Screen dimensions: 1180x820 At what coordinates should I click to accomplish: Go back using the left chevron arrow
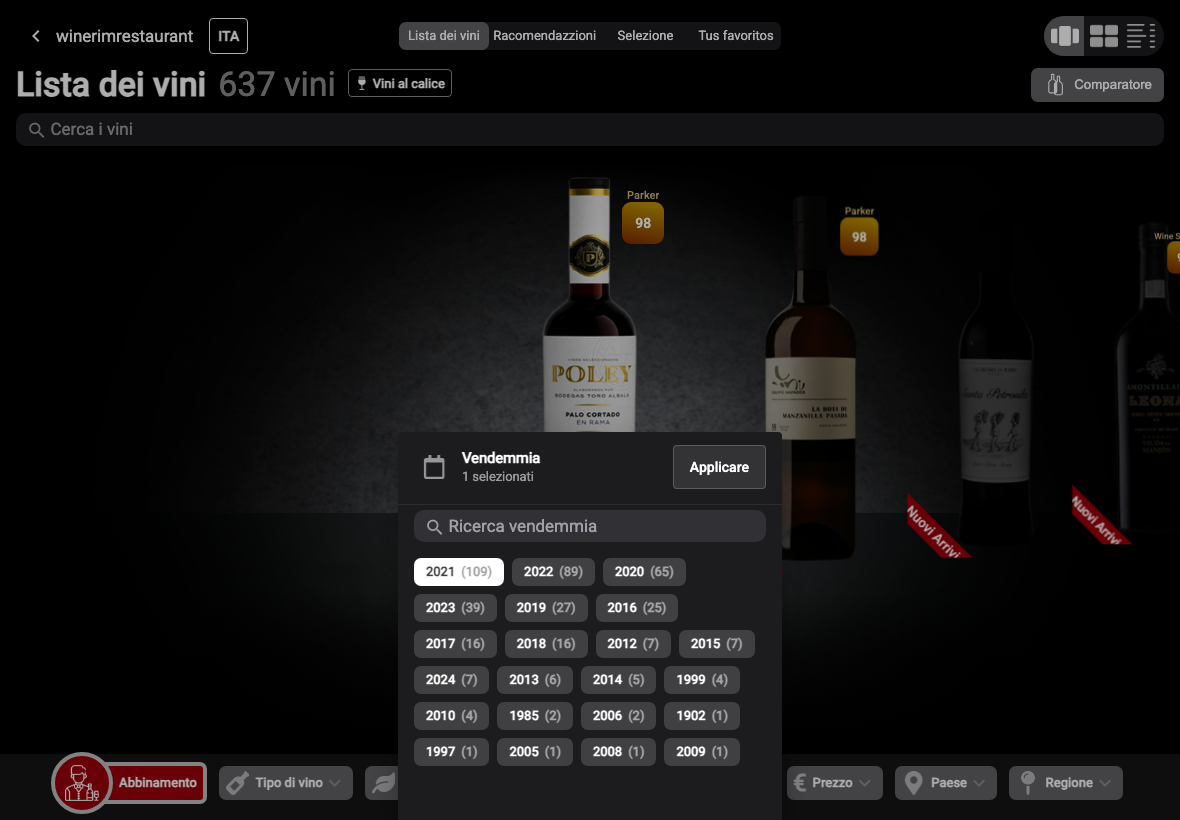click(x=35, y=36)
